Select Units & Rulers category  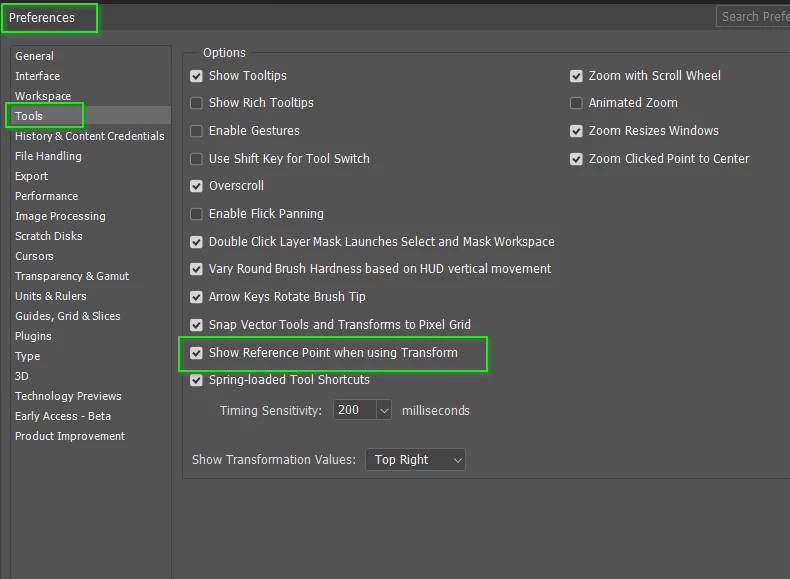[x=50, y=296]
